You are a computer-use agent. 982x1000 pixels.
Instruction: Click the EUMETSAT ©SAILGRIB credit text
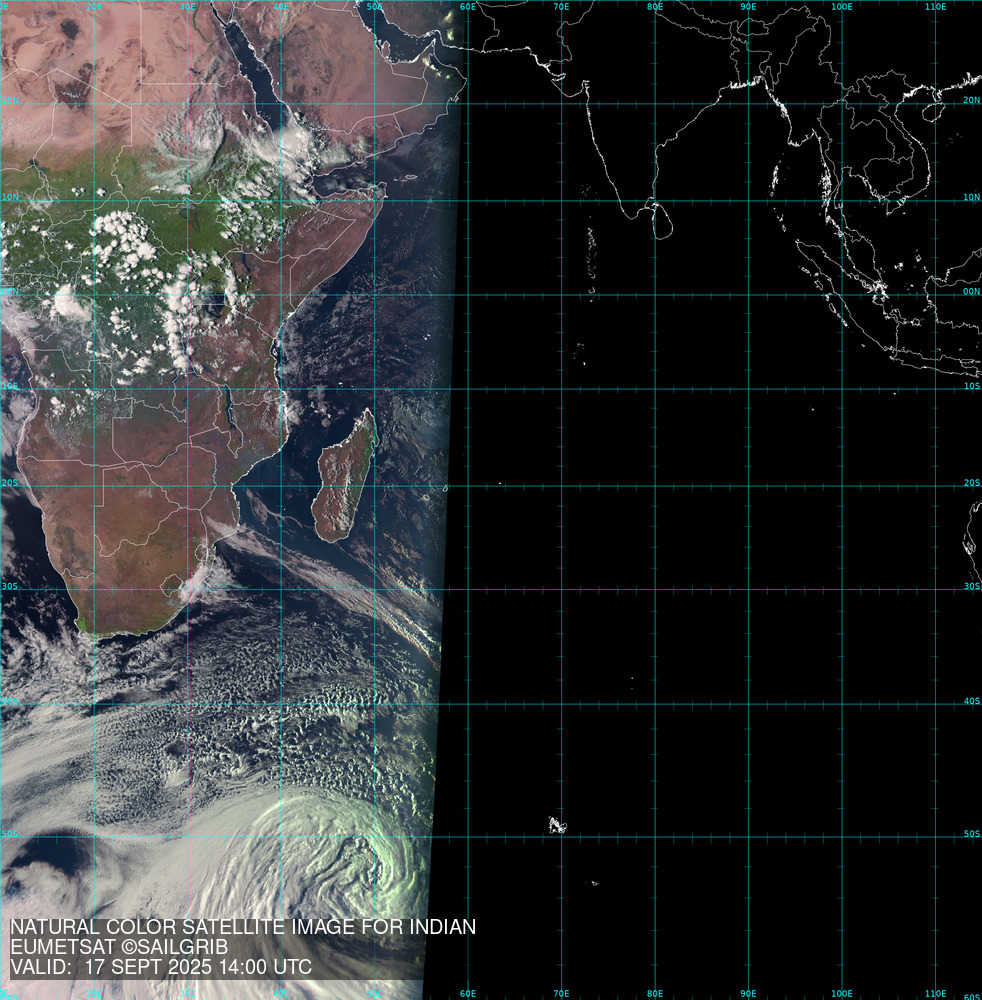coord(119,947)
